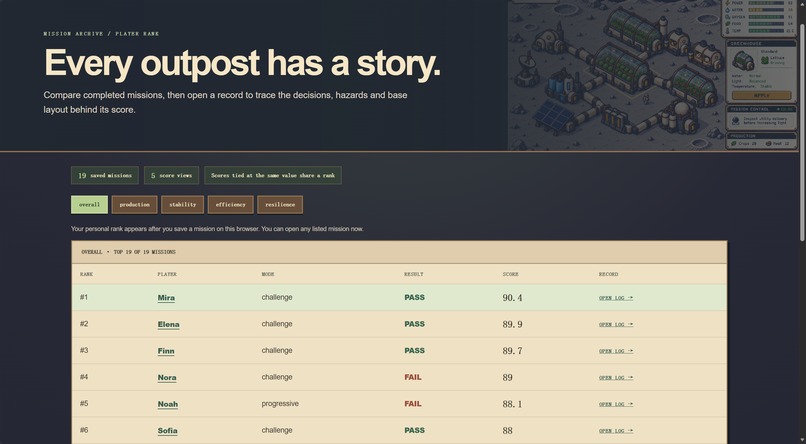Click rank #1 cell
Viewport: 806px width, 444px height.
(84, 298)
